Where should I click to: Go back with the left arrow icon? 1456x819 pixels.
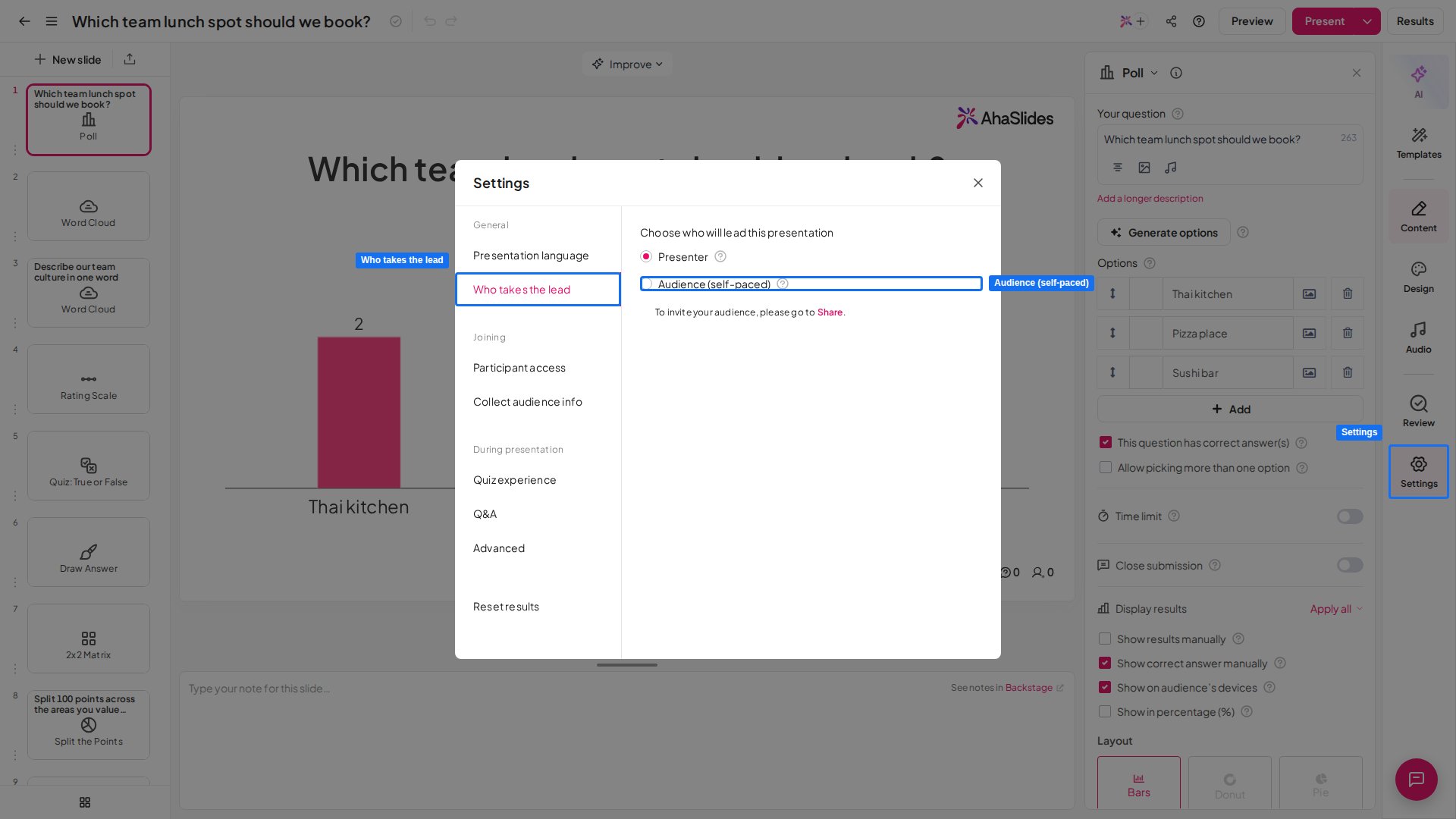24,21
